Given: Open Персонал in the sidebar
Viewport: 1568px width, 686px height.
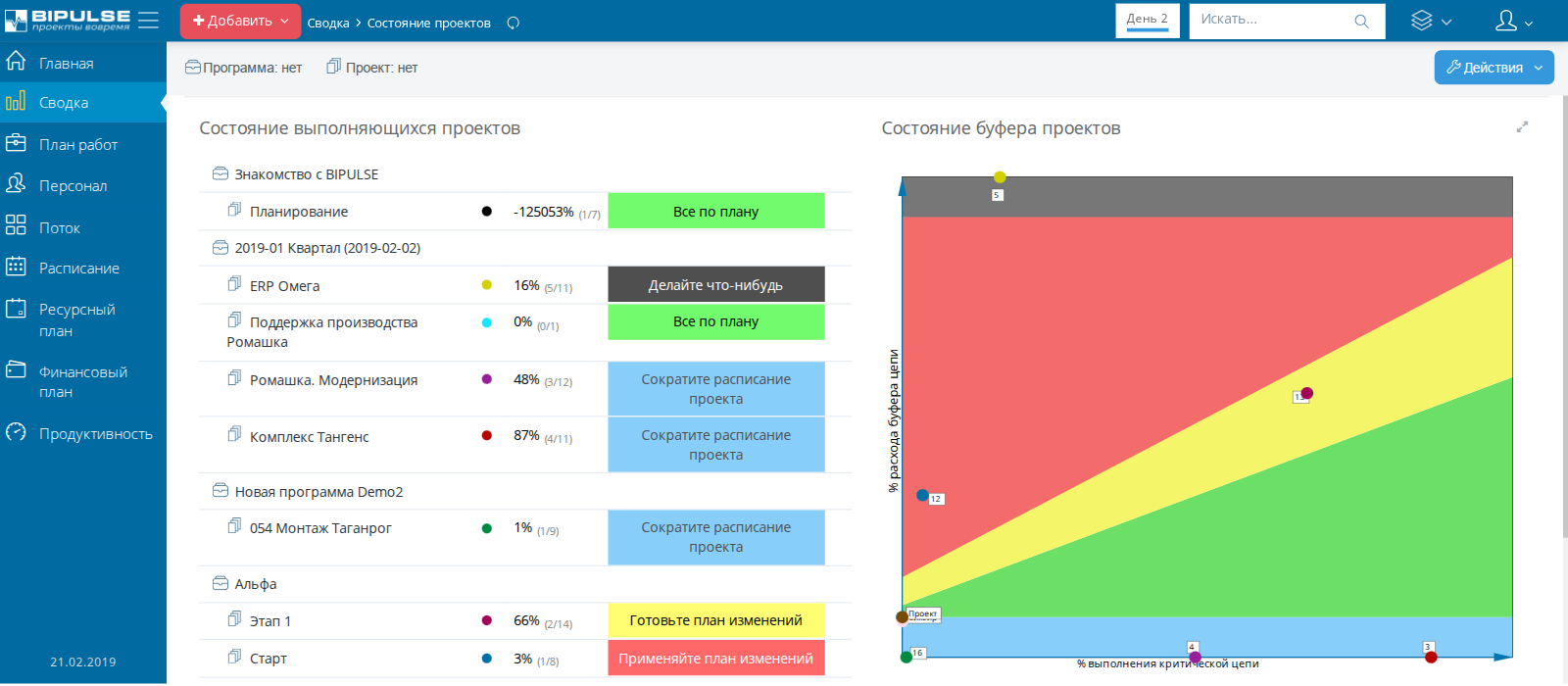Looking at the screenshot, I should [16, 184].
